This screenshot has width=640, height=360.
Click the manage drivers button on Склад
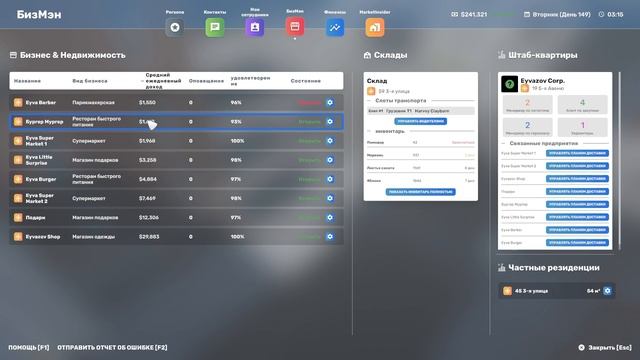[420, 121]
